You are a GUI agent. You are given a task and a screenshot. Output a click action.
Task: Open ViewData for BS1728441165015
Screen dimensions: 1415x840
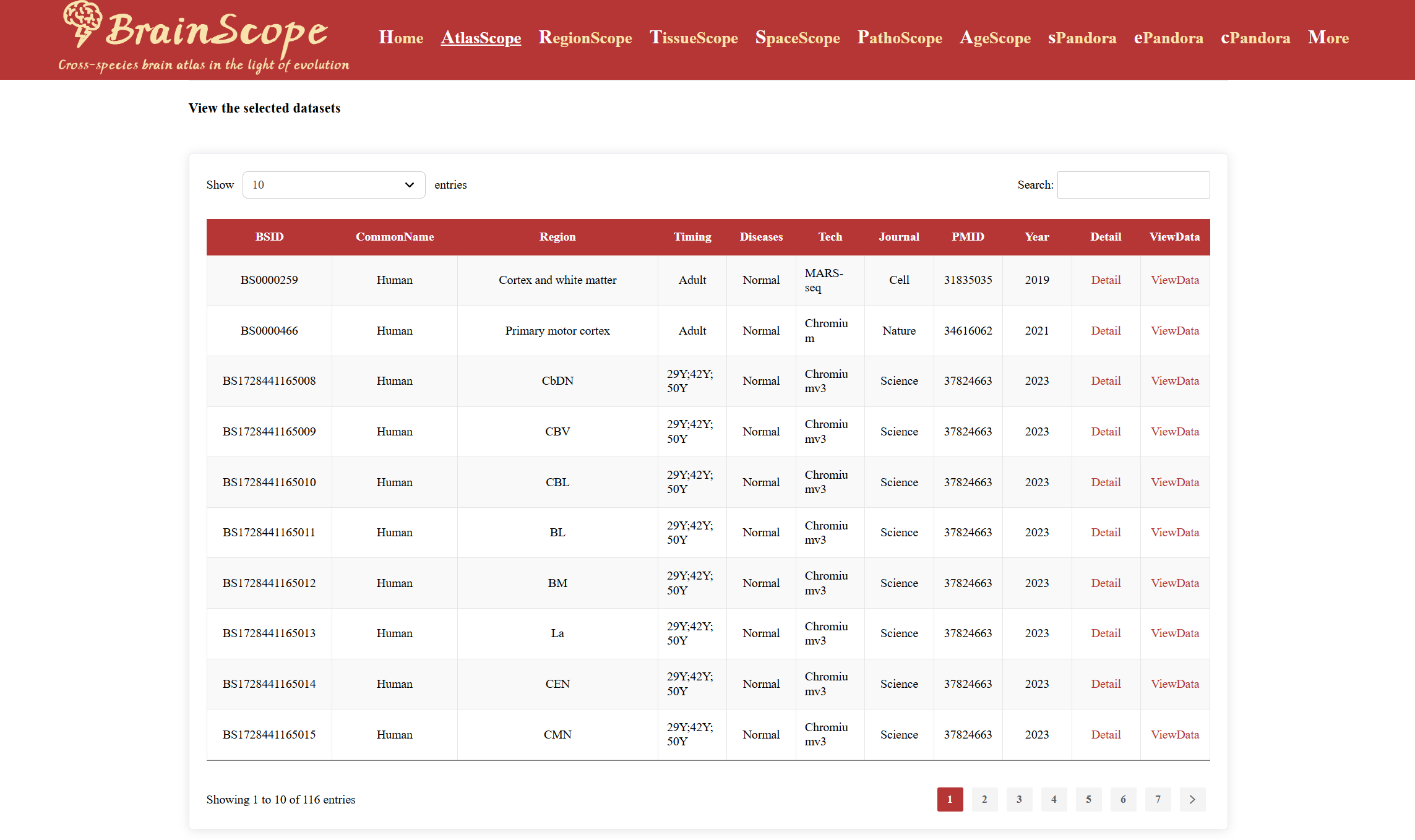pyautogui.click(x=1175, y=735)
